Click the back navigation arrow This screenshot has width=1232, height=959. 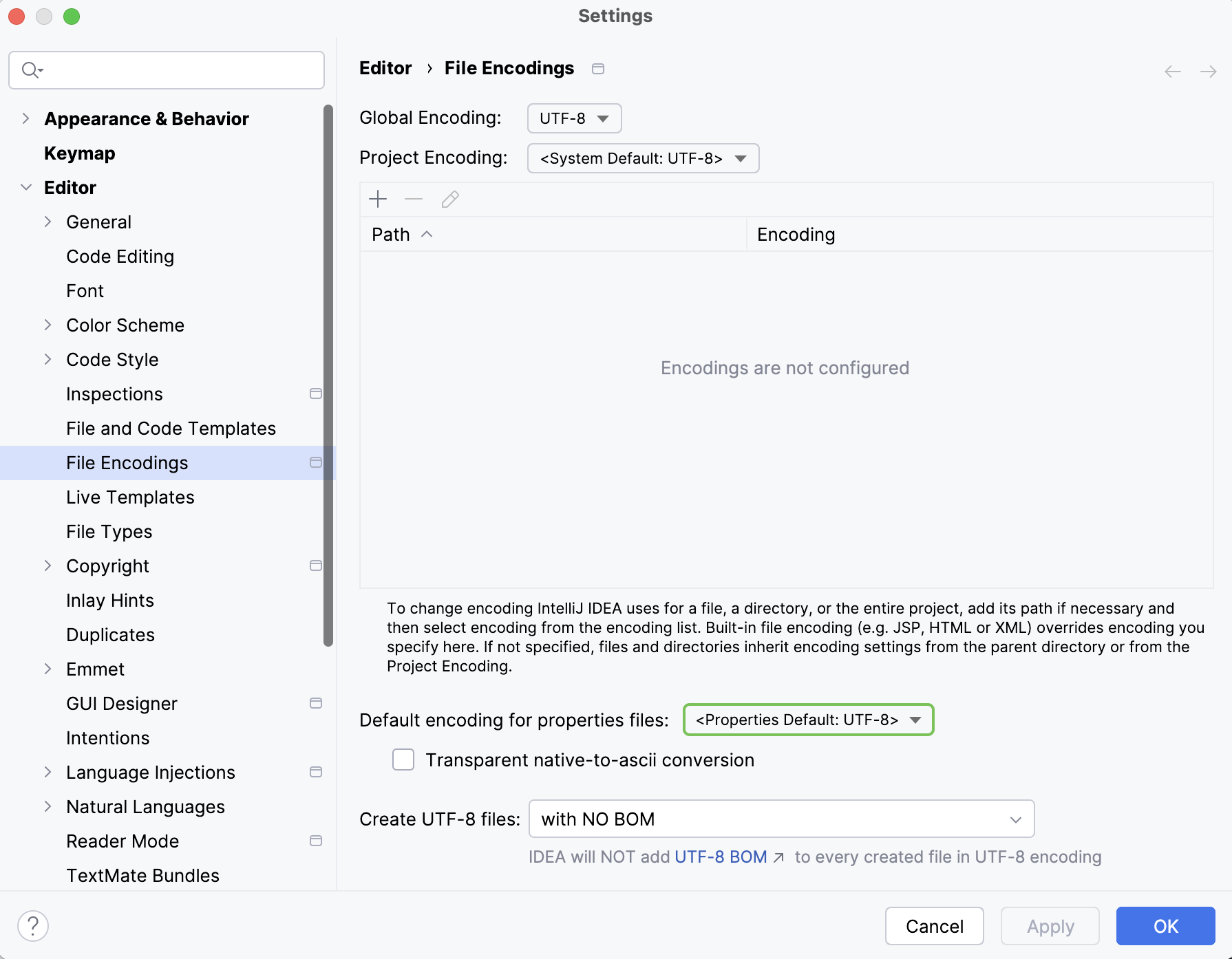(1173, 72)
